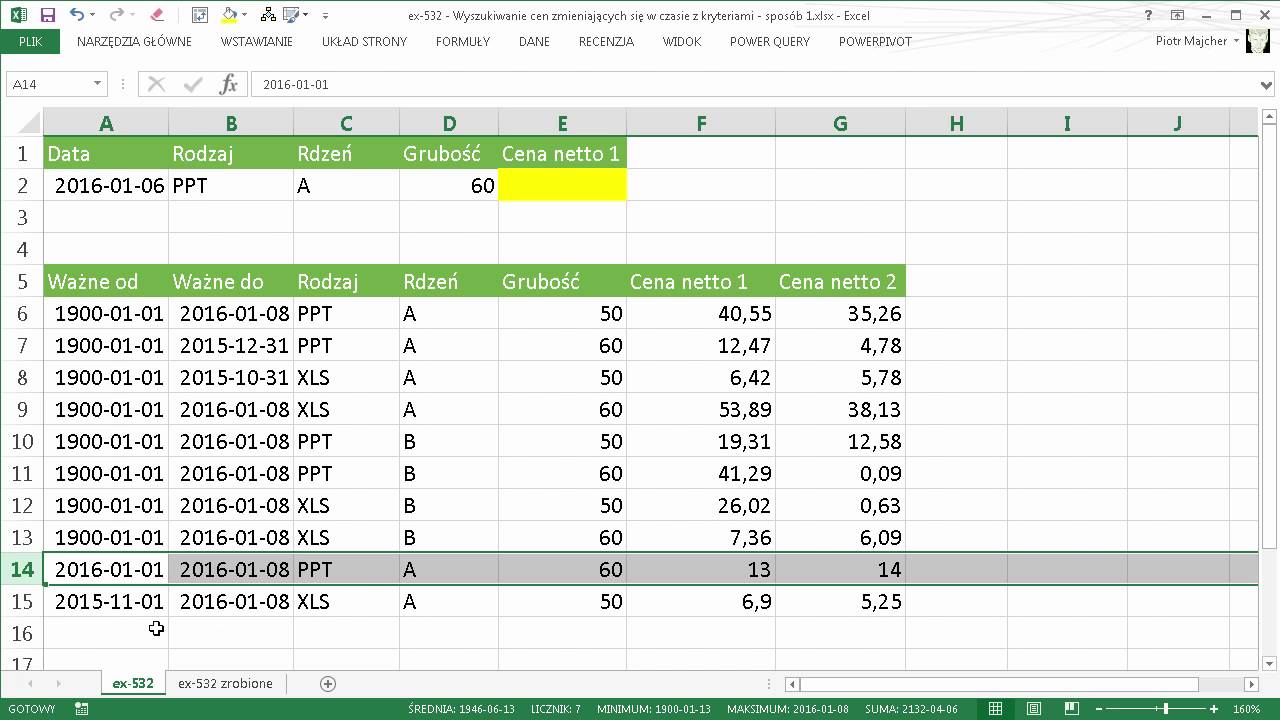This screenshot has width=1280, height=720.
Task: Open the Redo history dropdown arrow
Action: pos(131,15)
